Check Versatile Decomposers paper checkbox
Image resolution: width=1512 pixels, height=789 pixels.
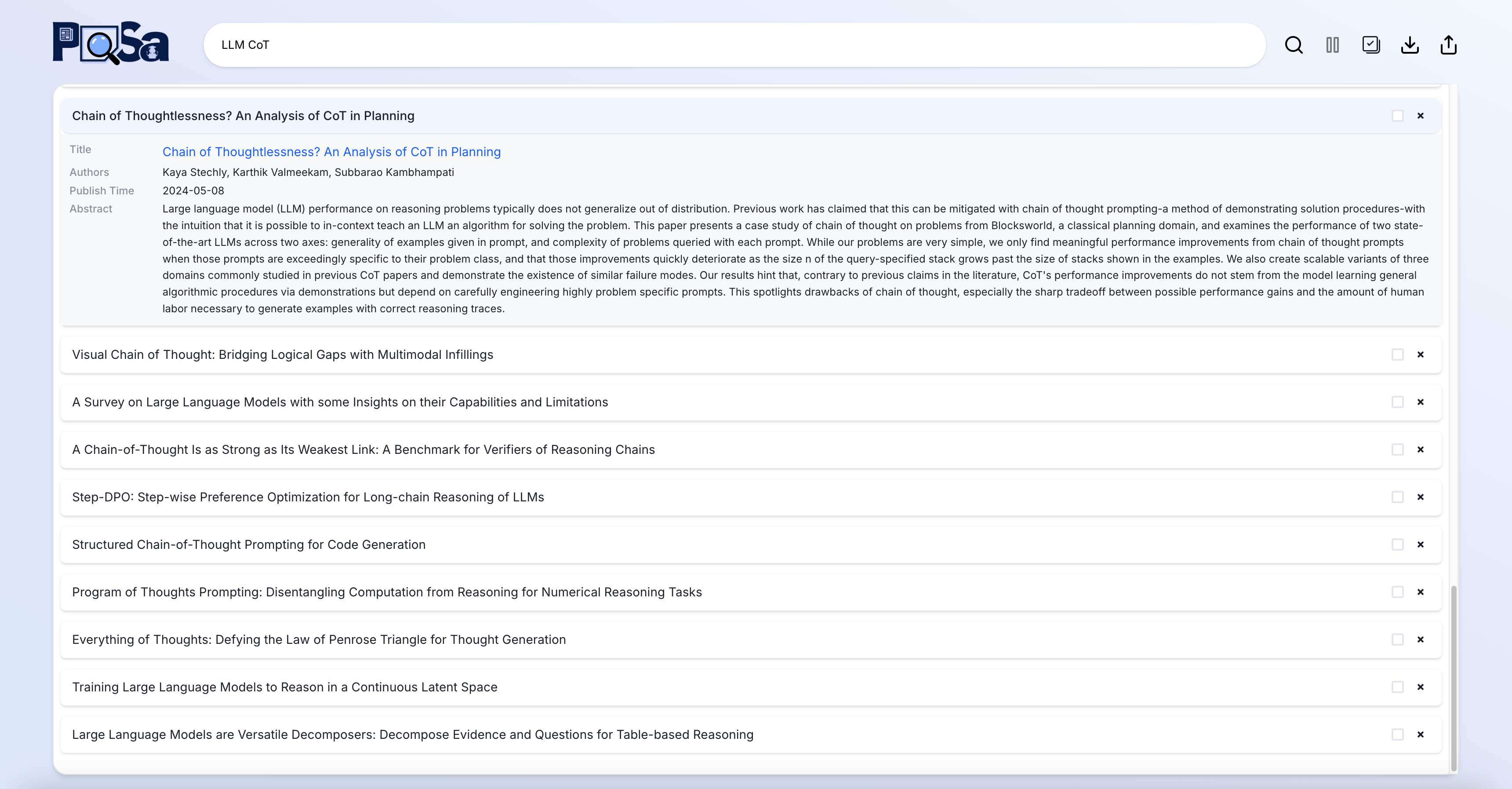point(1398,734)
